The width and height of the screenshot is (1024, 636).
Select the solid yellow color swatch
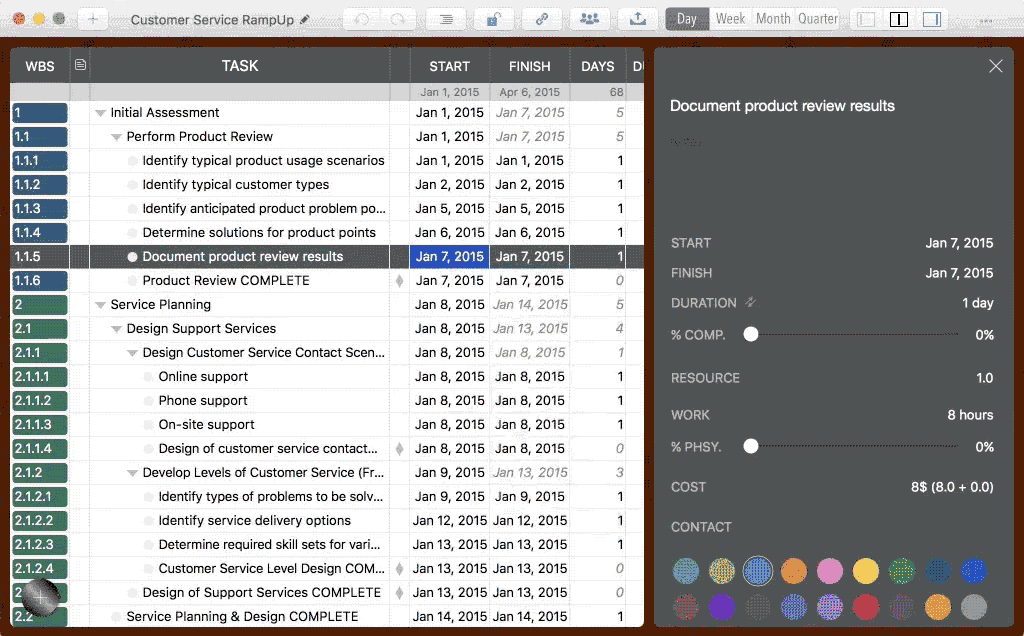point(866,571)
